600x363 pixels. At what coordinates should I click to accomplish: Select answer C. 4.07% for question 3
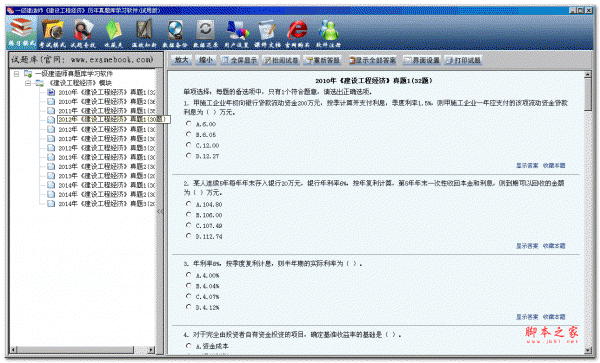188,296
